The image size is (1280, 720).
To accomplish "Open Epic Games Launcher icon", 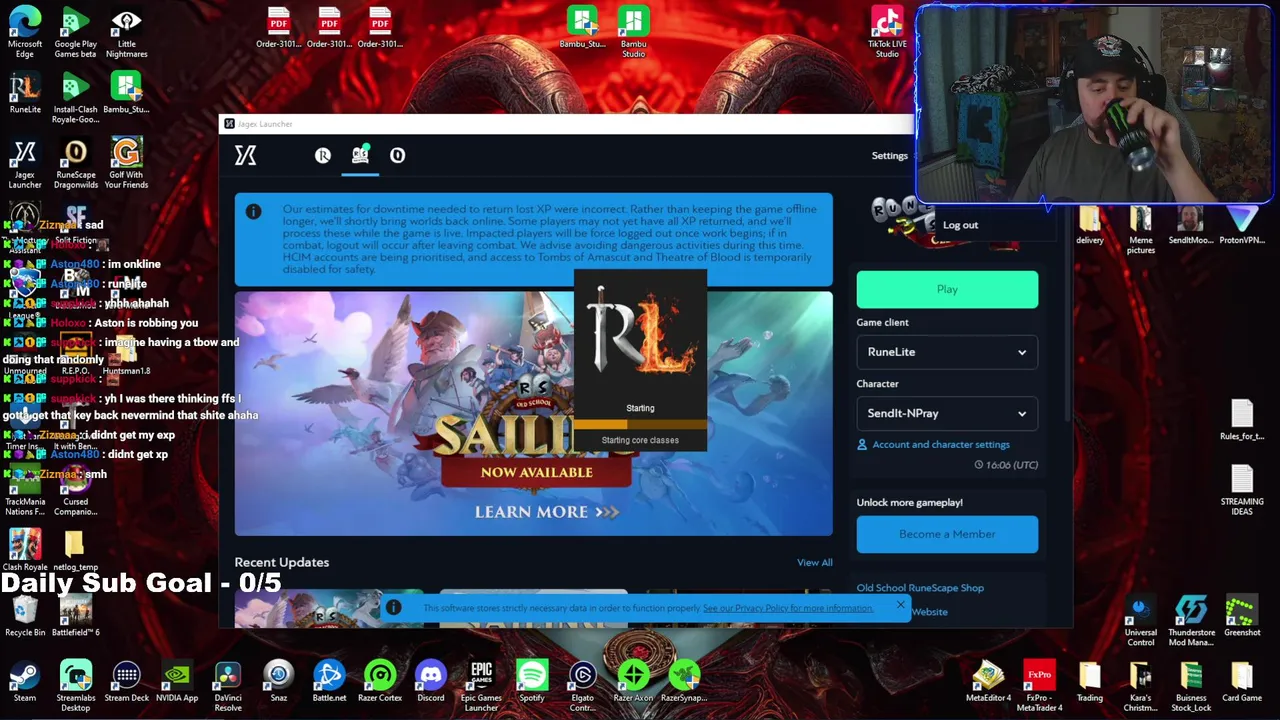I will pyautogui.click(x=481, y=685).
